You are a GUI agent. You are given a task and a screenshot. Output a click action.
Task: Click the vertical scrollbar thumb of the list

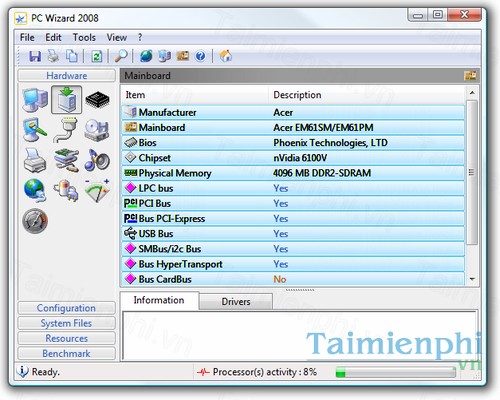pyautogui.click(x=472, y=172)
